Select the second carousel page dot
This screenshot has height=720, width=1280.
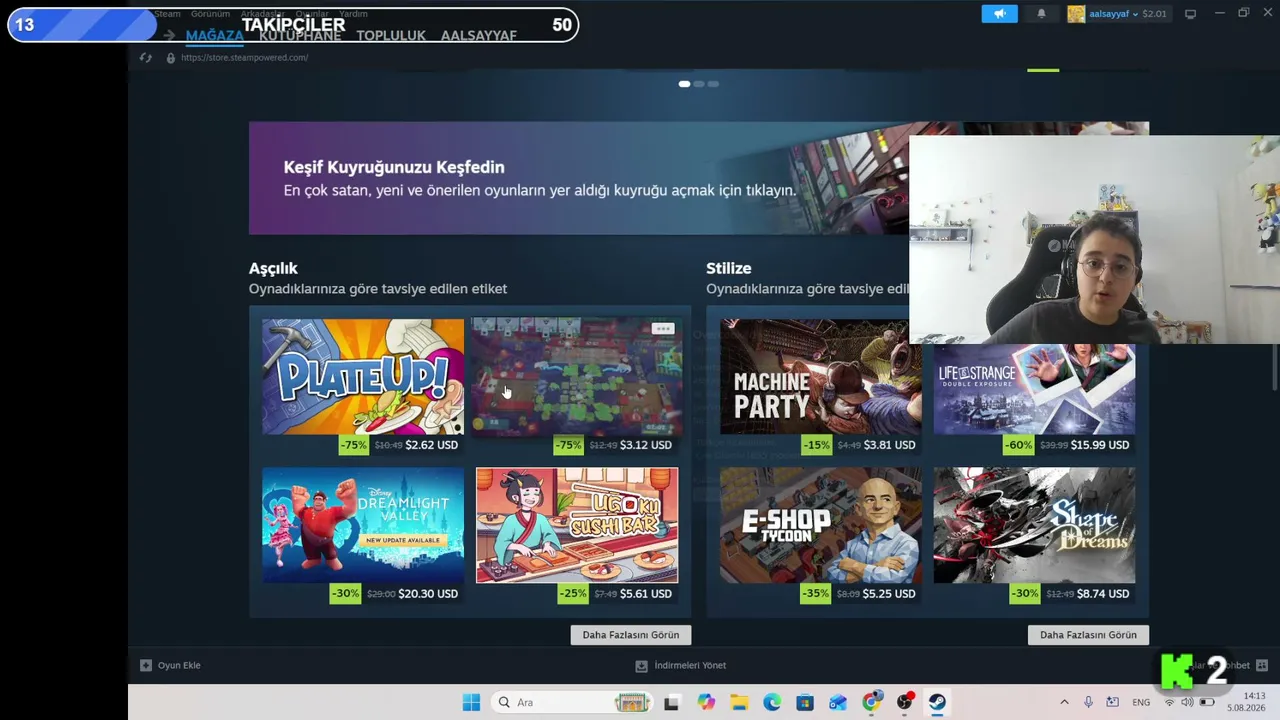coord(699,84)
